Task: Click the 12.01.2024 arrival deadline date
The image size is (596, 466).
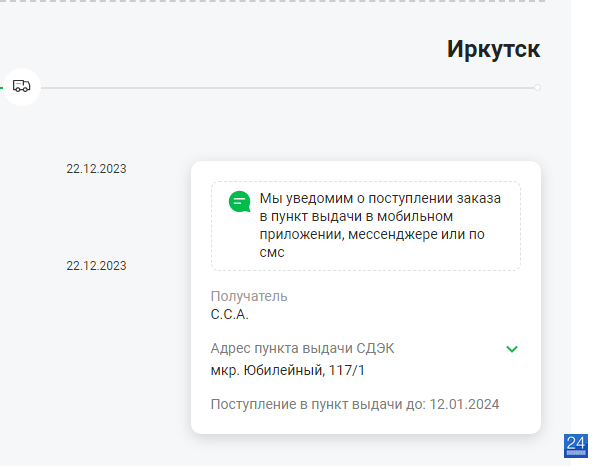Action: [464, 404]
